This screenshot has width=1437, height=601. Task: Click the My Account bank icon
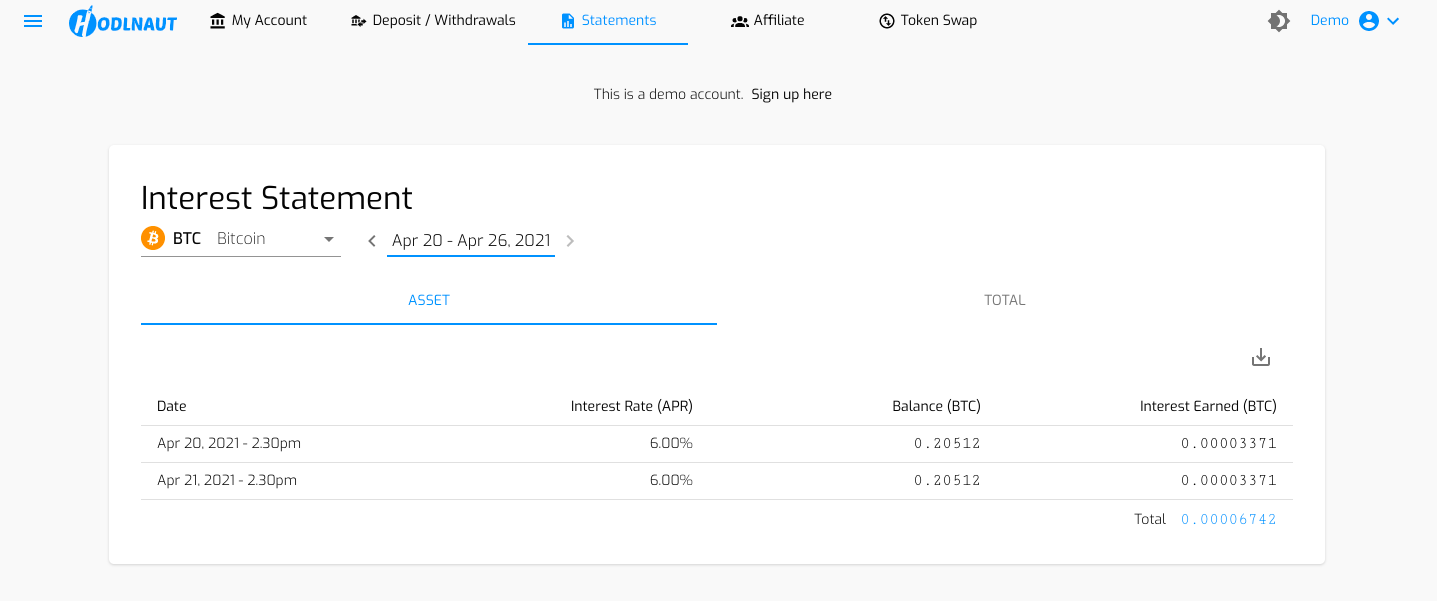218,21
